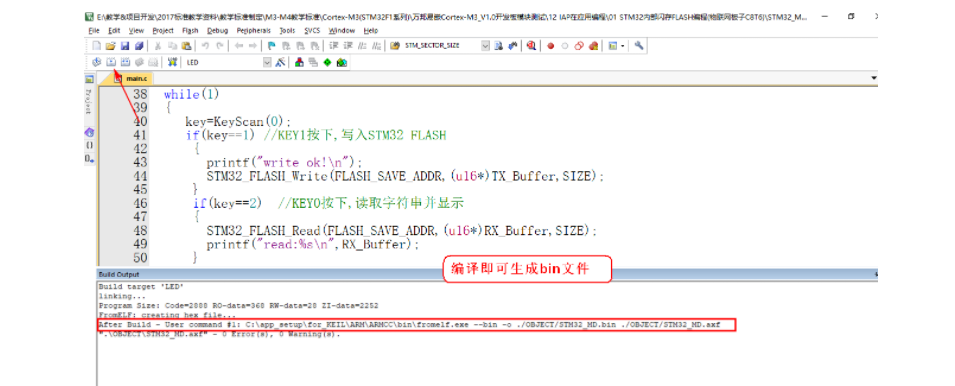Open Manage Project Items colored blocks icon
This screenshot has height=386, width=955.
click(x=299, y=62)
